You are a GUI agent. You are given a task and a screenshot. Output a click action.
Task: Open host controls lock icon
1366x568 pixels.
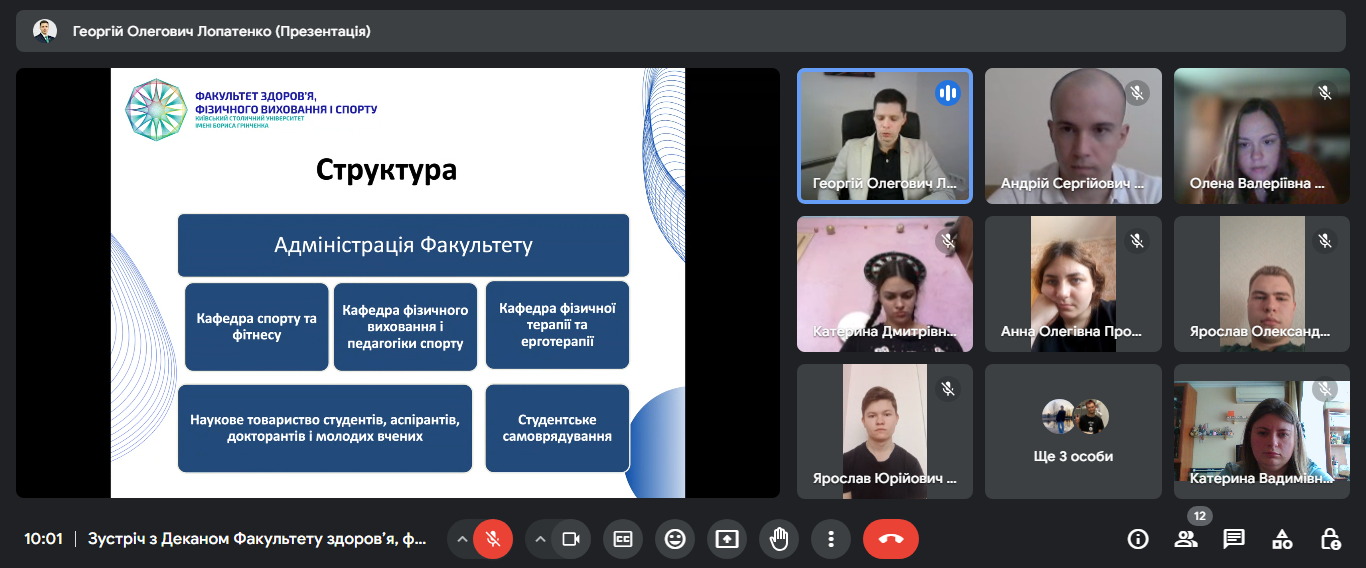[1330, 539]
